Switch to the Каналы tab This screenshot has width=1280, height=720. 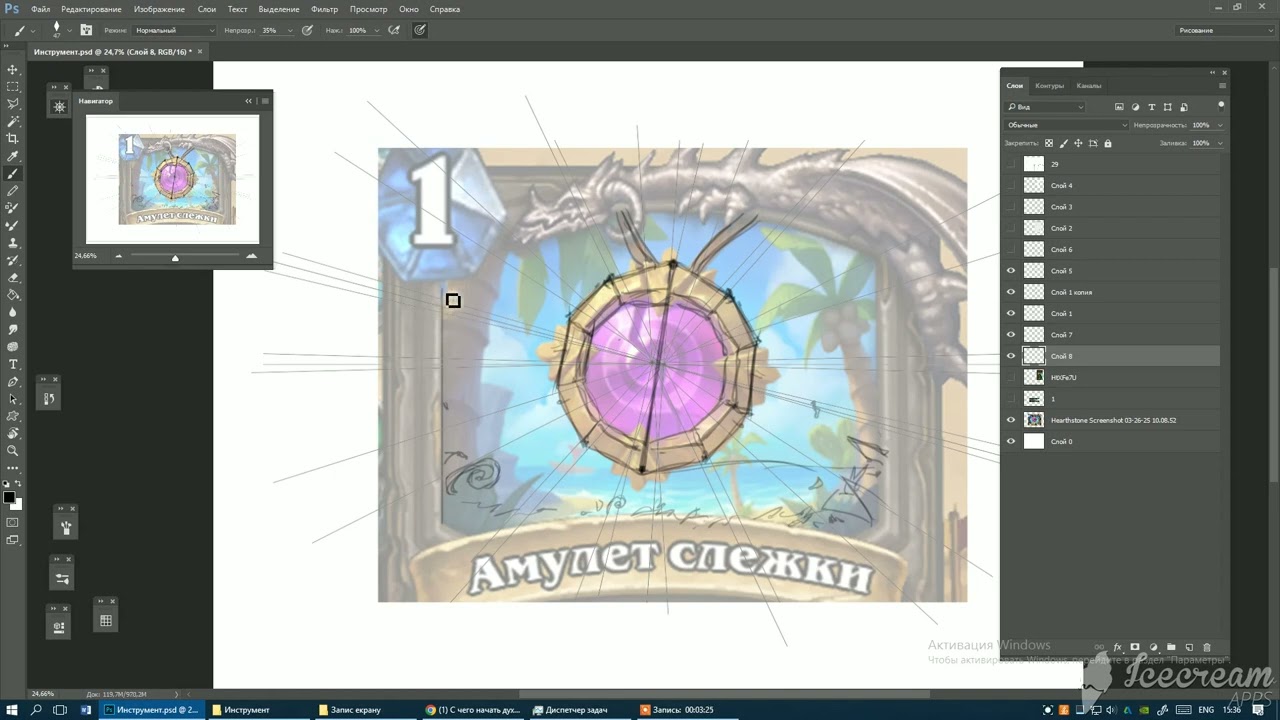1089,86
